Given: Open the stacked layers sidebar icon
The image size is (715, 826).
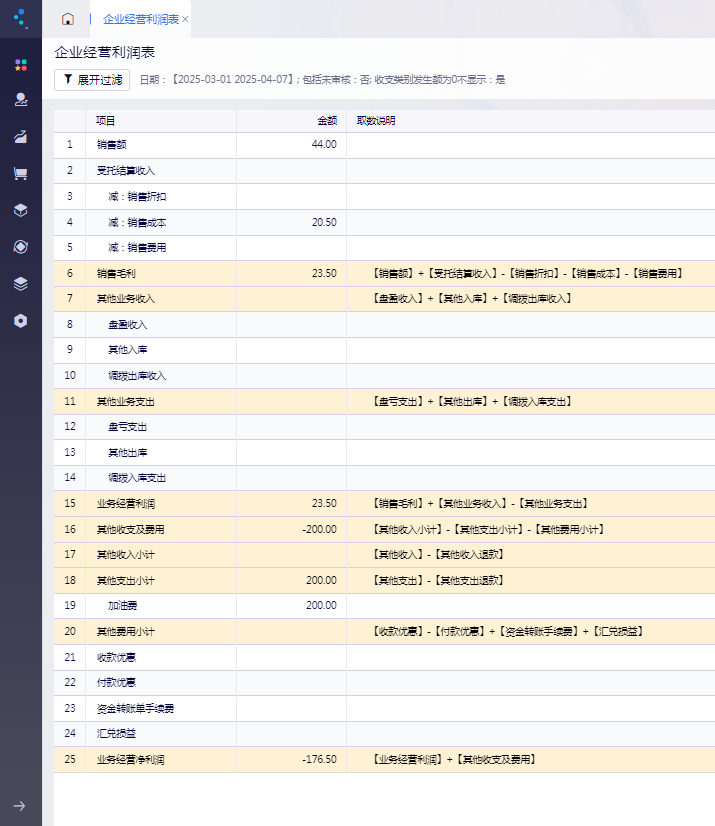Looking at the screenshot, I should click(21, 284).
